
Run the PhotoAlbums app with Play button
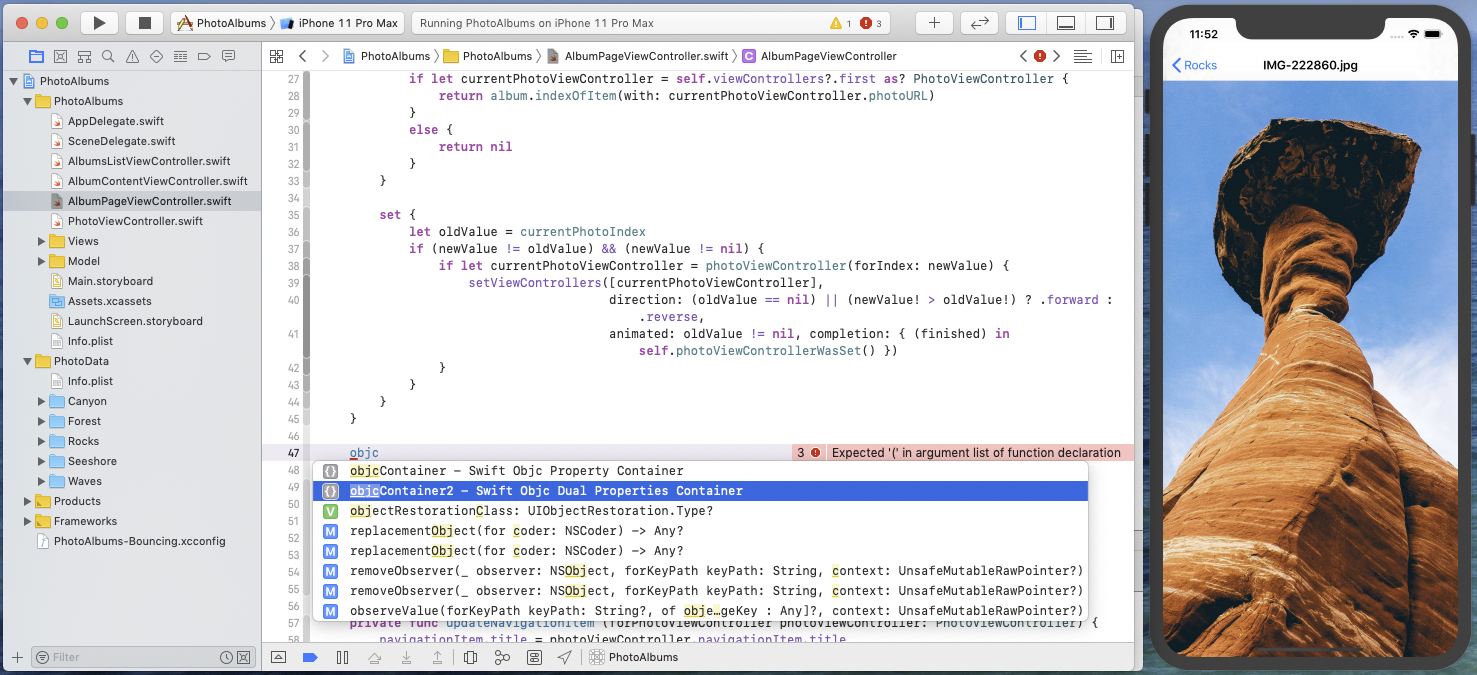[98, 22]
